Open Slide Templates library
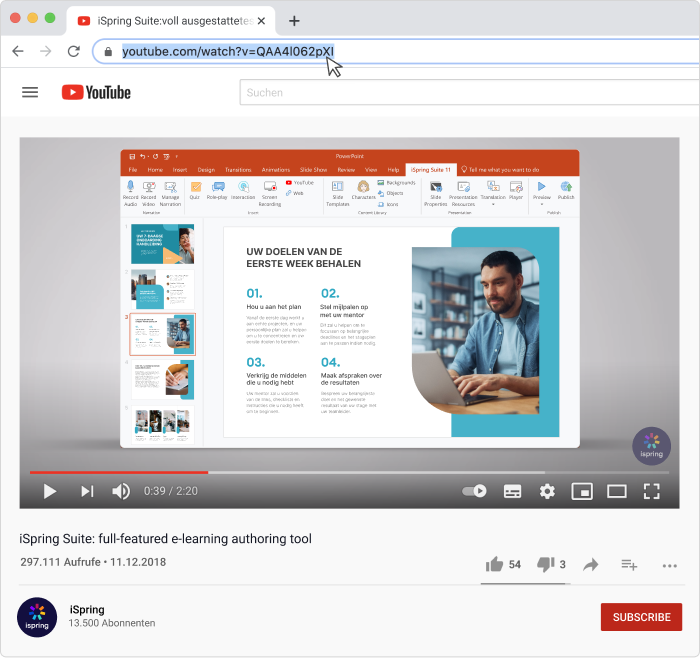700x658 pixels. [x=338, y=193]
